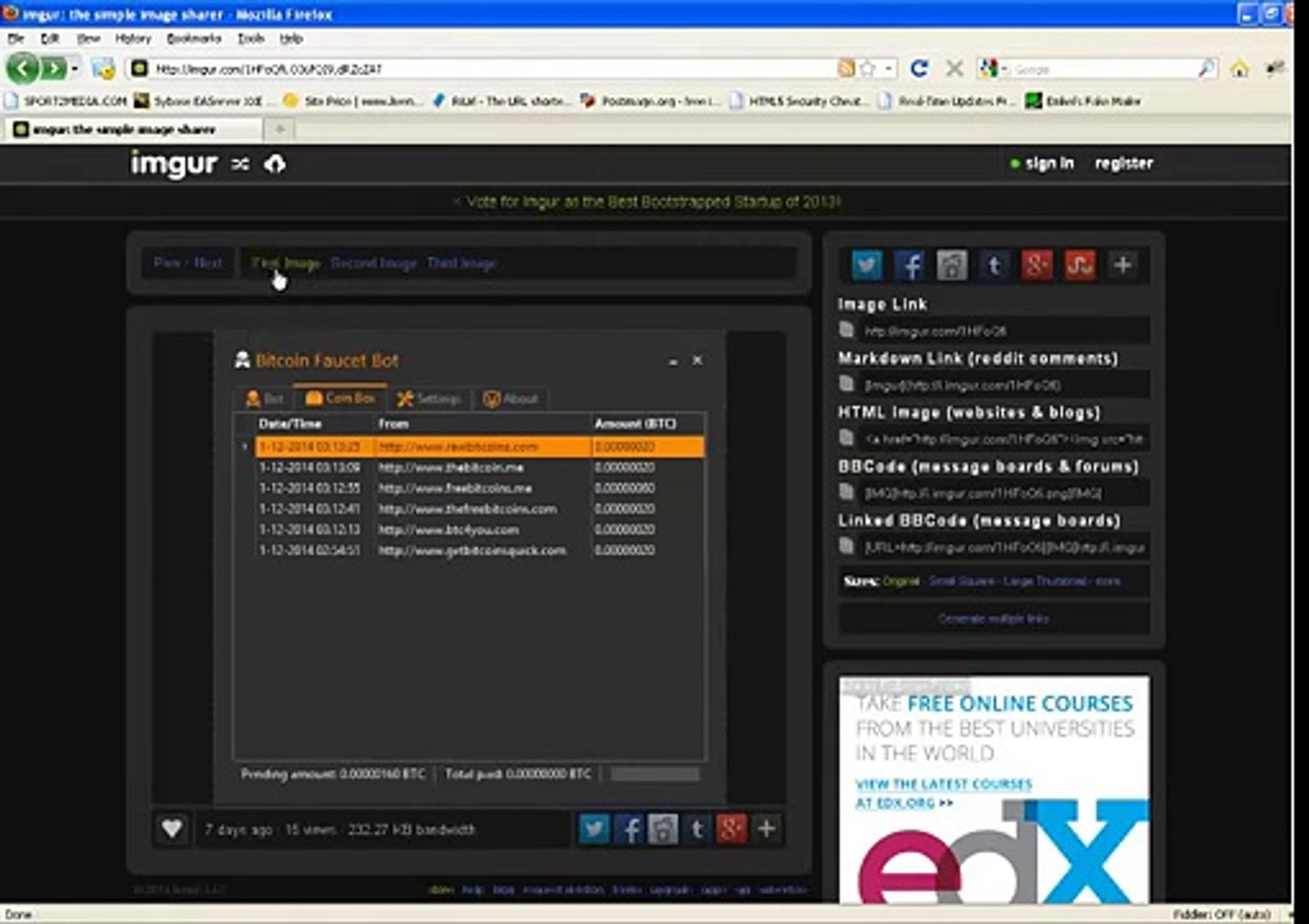1309x924 pixels.
Task: Click the Bitcoin Faucet Bot screenshot image
Action: [469, 567]
